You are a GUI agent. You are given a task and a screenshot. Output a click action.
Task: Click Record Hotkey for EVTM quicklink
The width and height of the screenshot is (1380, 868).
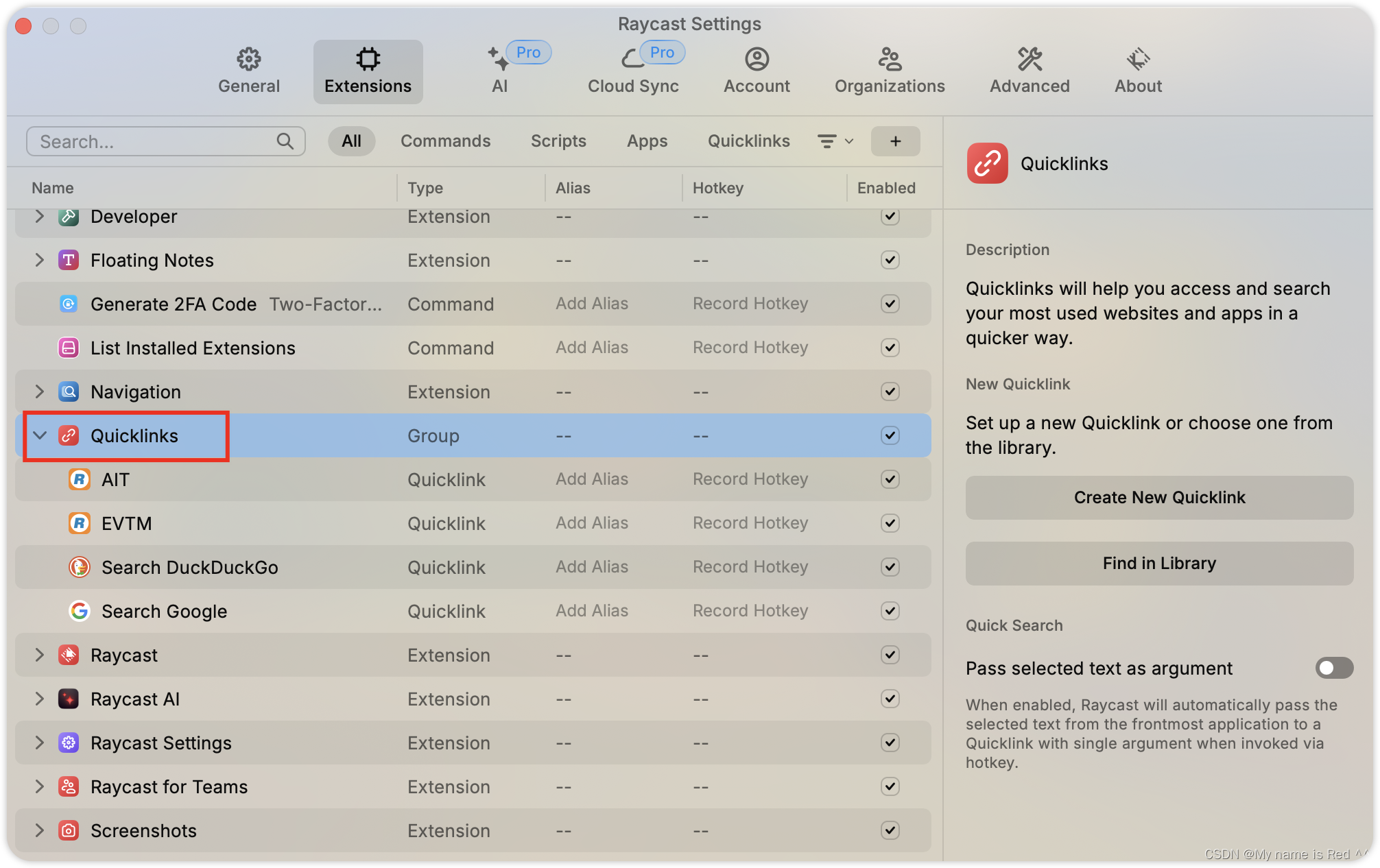(750, 523)
